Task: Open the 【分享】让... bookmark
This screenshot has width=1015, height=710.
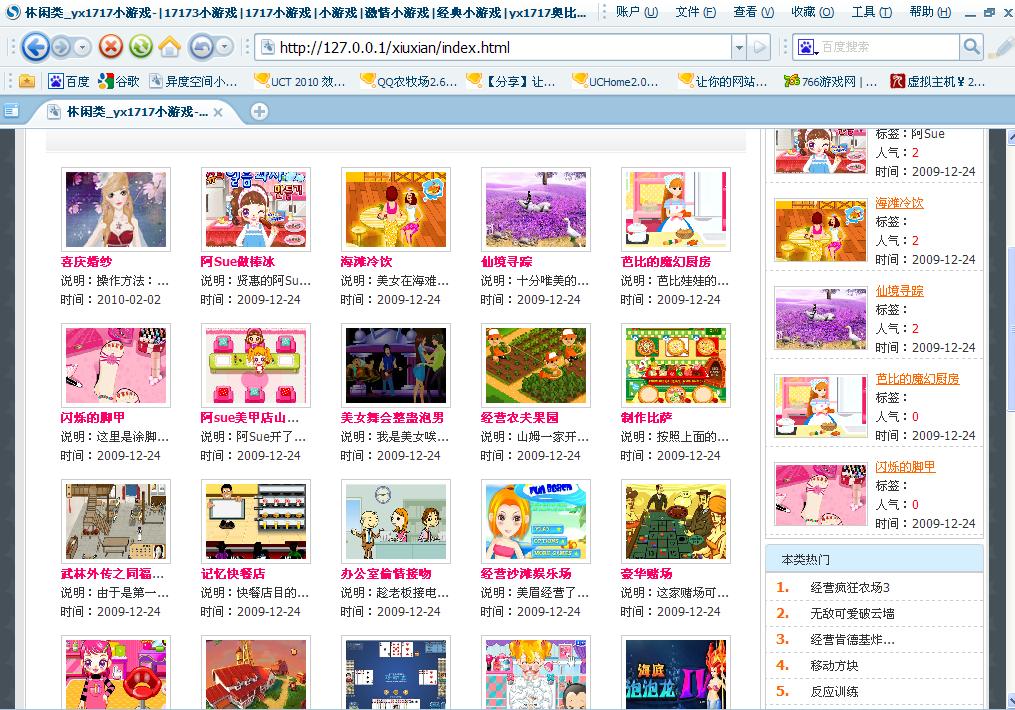Action: (511, 81)
